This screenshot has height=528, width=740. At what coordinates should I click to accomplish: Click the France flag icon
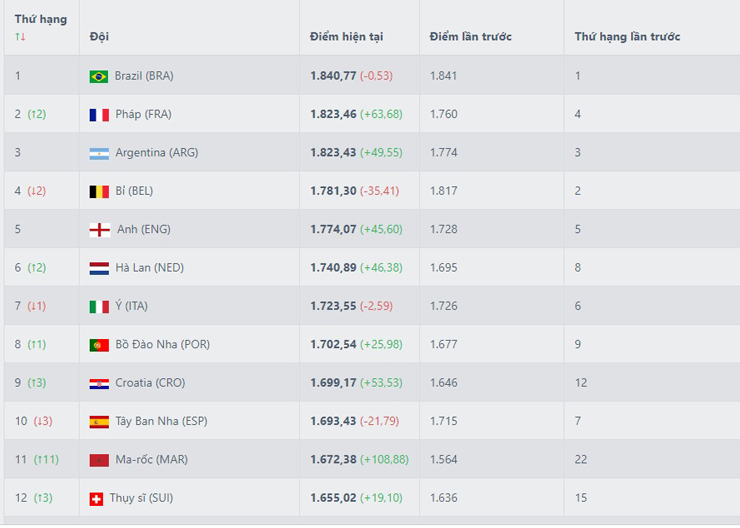98,115
